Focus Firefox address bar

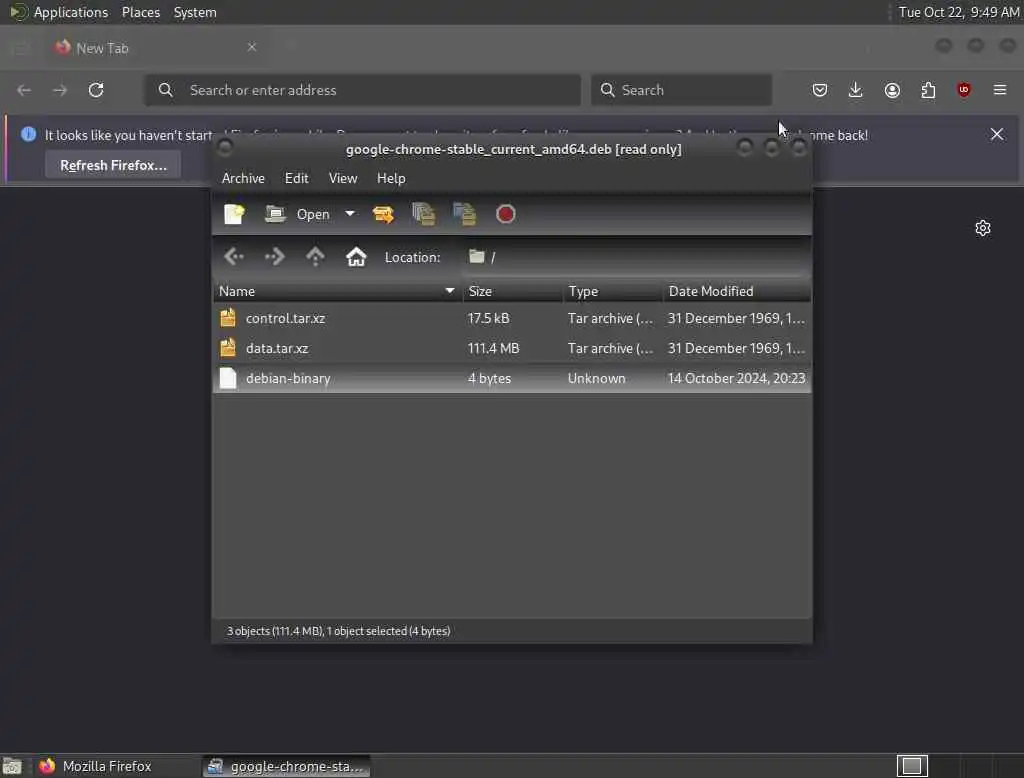tap(362, 90)
